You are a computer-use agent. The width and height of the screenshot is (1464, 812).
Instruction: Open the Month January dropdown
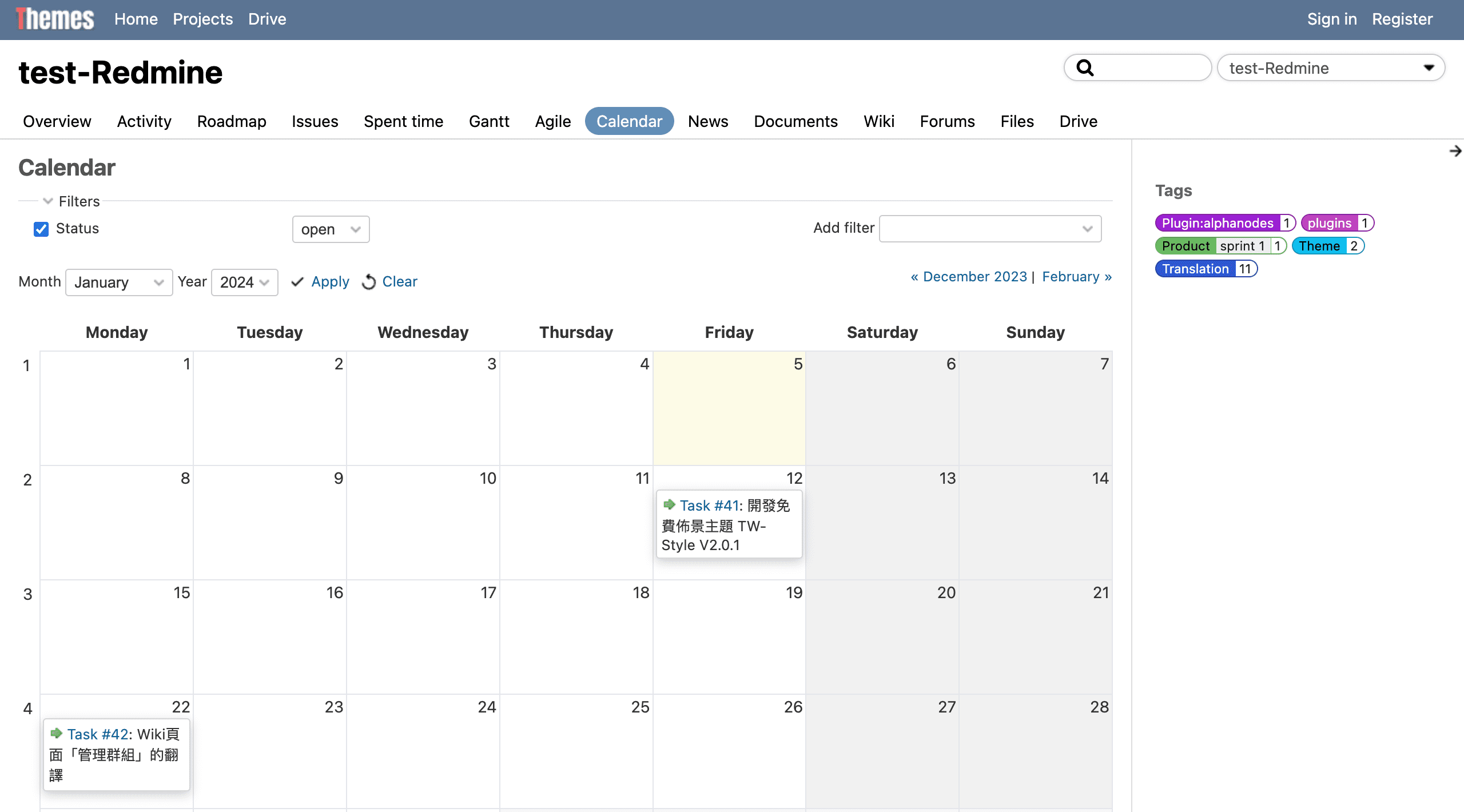(119, 282)
